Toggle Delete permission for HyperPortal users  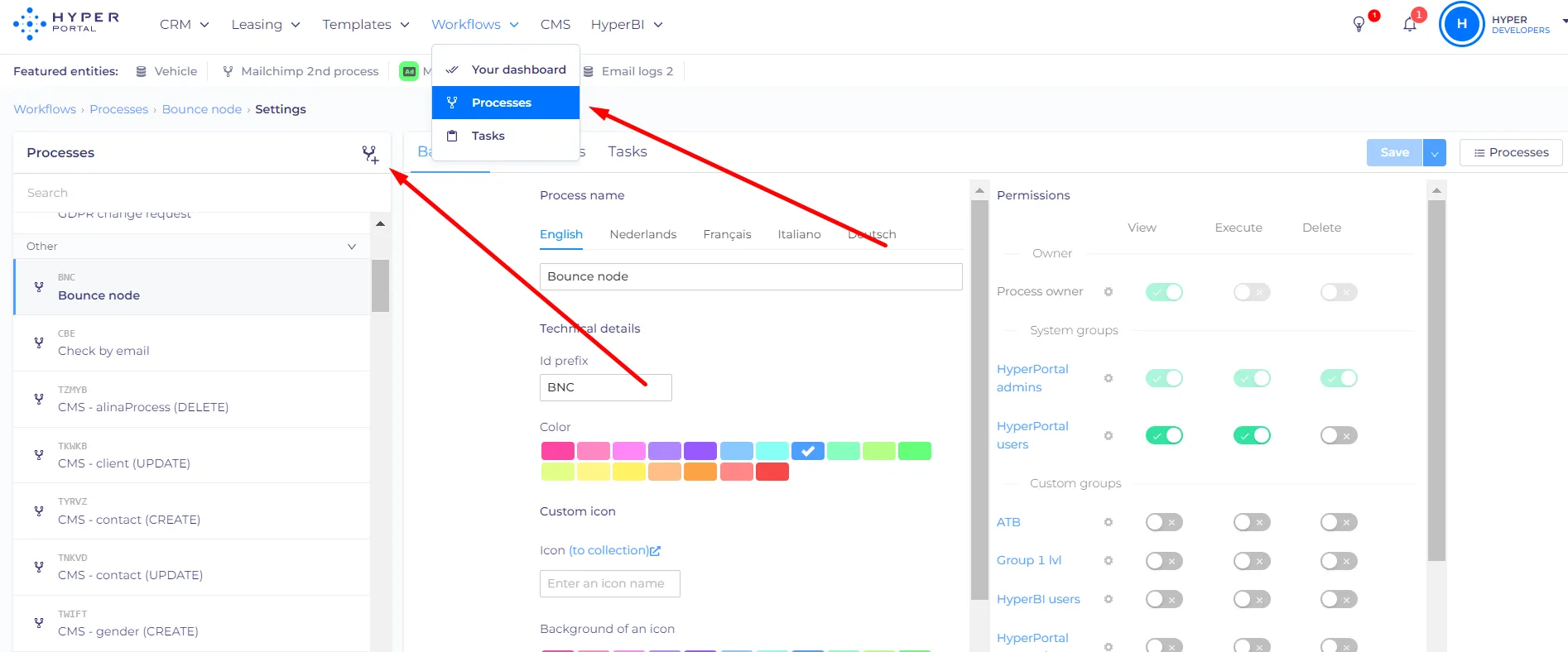point(1339,435)
